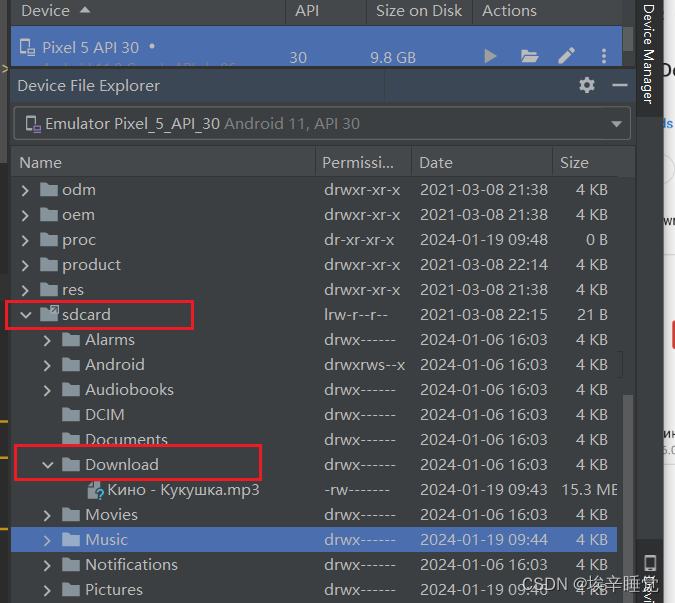Click the Pictures folder name
The width and height of the screenshot is (675, 603).
pos(114,590)
